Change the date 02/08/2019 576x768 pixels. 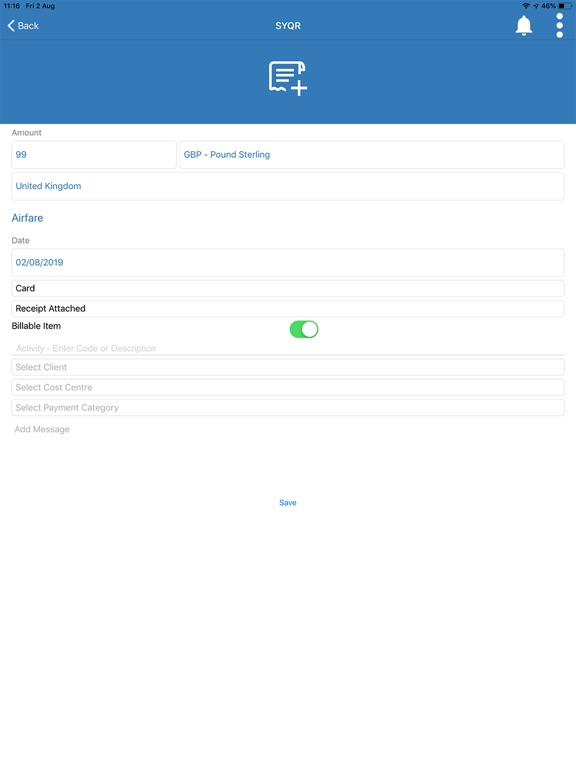pos(288,263)
